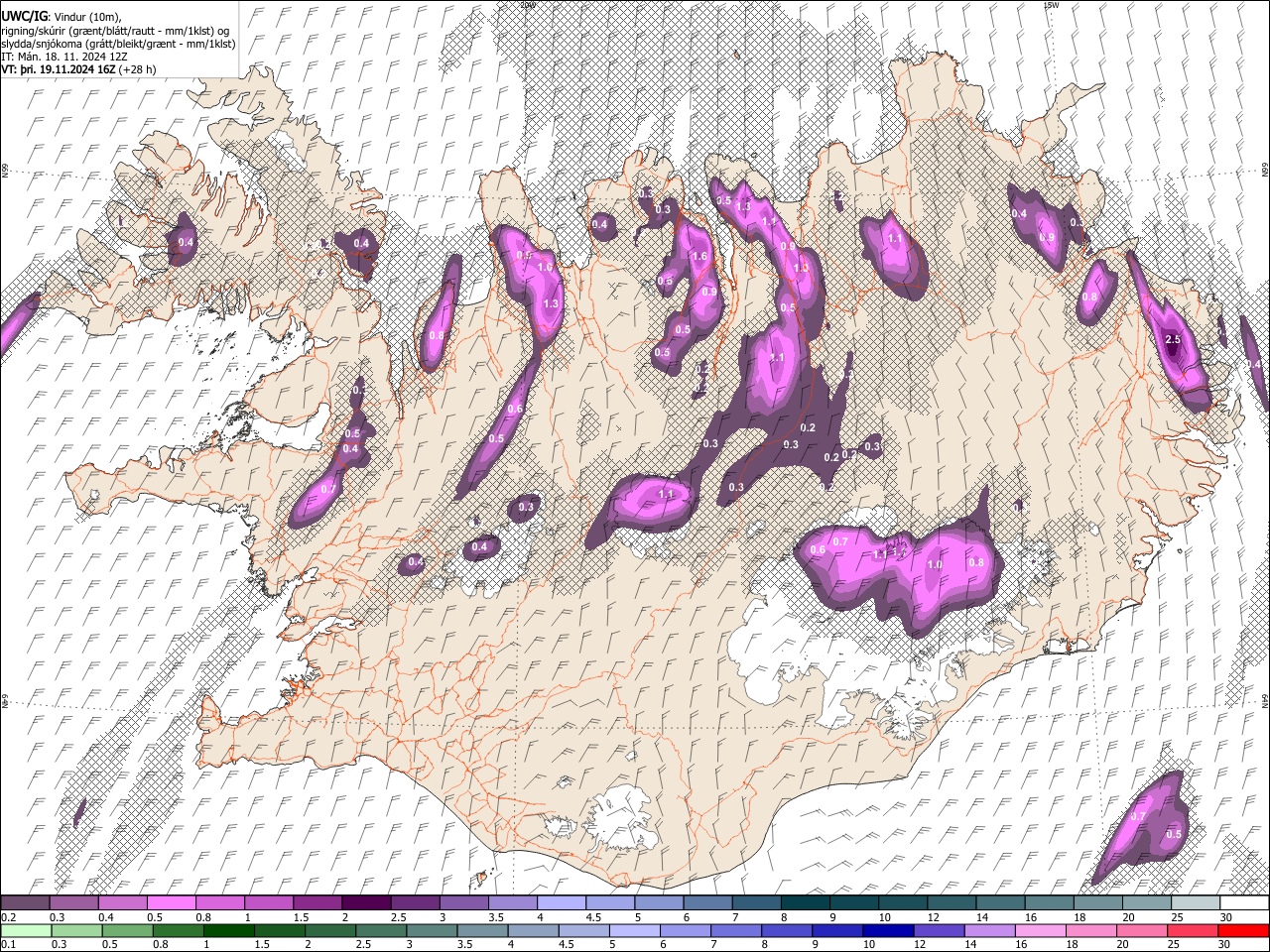Select the darkest purple swatch labeled 2
1270x952 pixels.
[365, 903]
